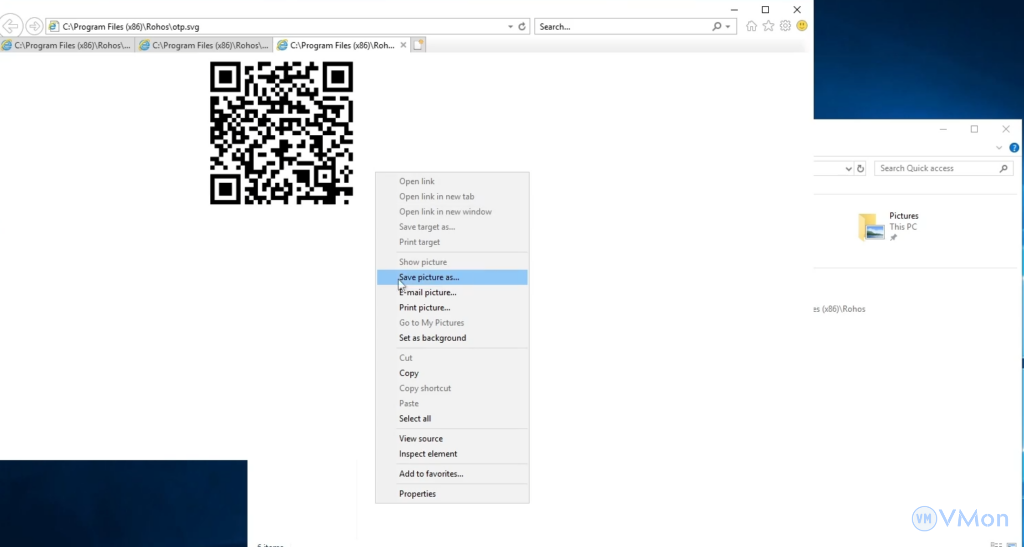The height and width of the screenshot is (547, 1024).
Task: Close the Internet Explorer window
Action: [x=797, y=9]
